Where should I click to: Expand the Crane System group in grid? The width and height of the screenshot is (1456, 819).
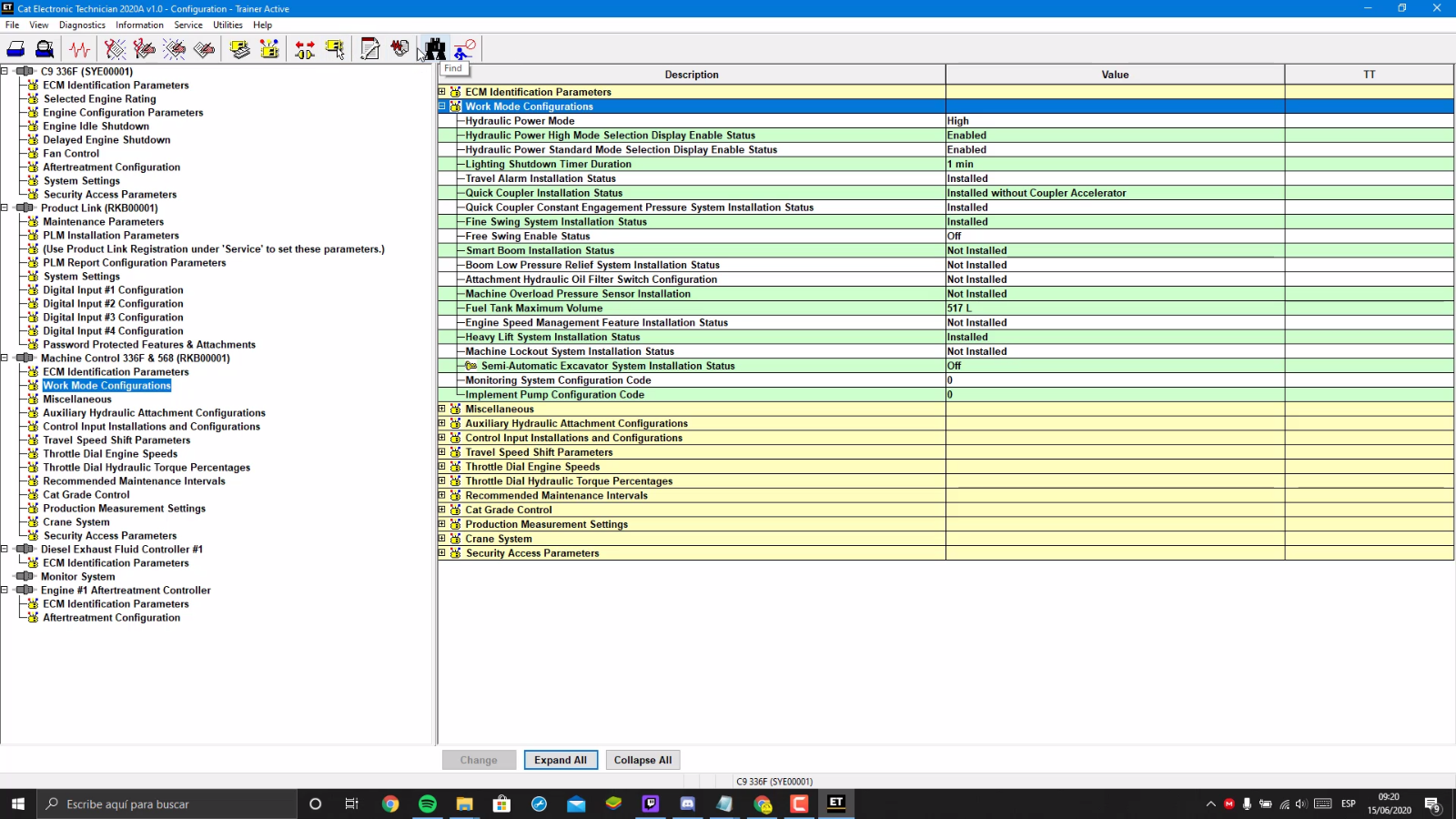(x=442, y=539)
